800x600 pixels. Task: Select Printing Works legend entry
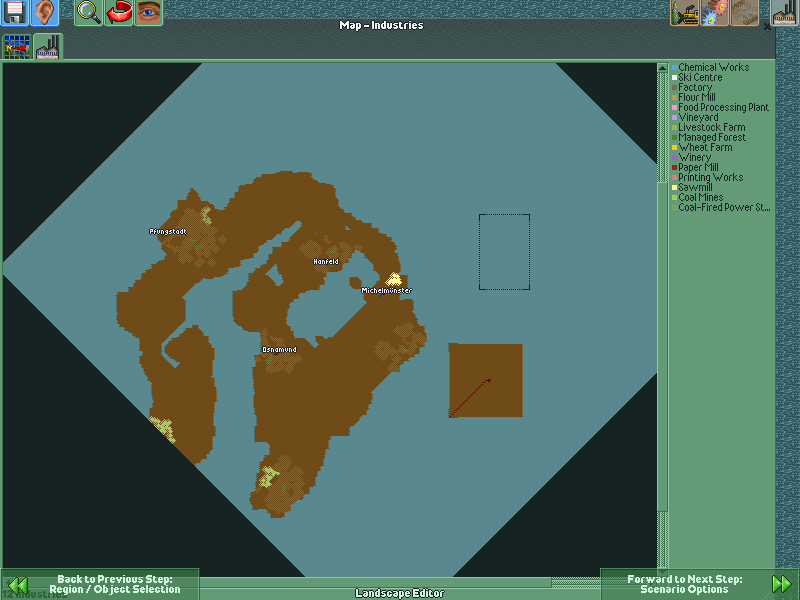[x=708, y=178]
